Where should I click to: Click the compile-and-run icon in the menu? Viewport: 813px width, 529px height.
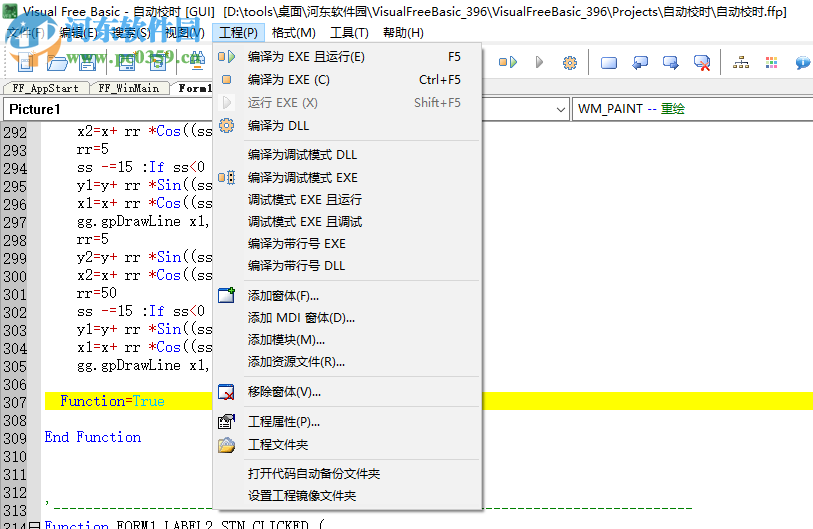(227, 57)
